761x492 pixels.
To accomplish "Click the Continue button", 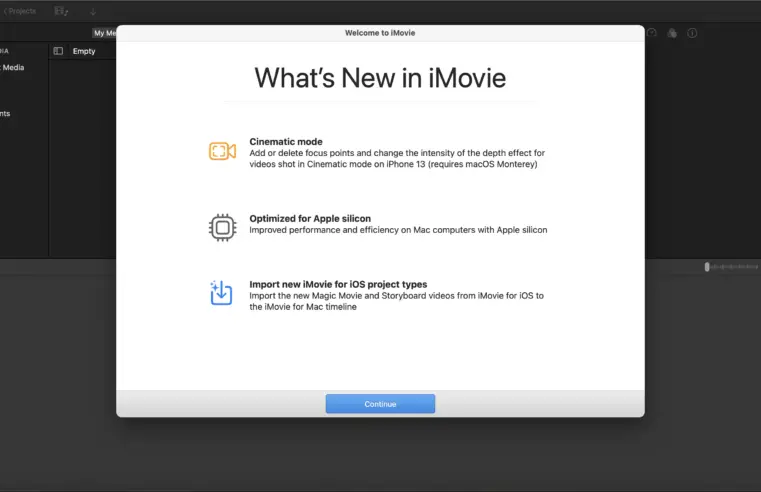I will coord(380,404).
